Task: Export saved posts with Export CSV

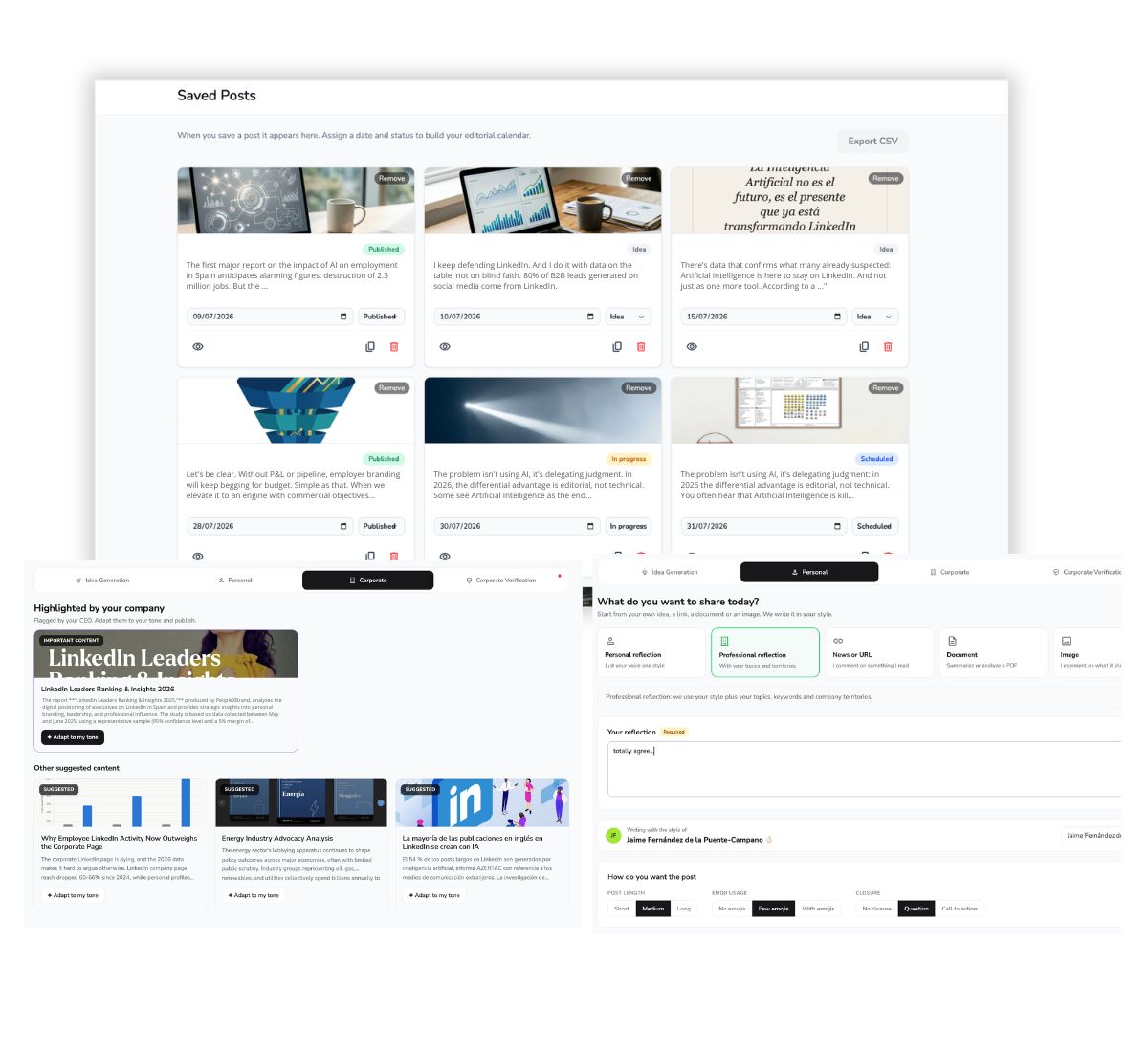Action: [872, 141]
